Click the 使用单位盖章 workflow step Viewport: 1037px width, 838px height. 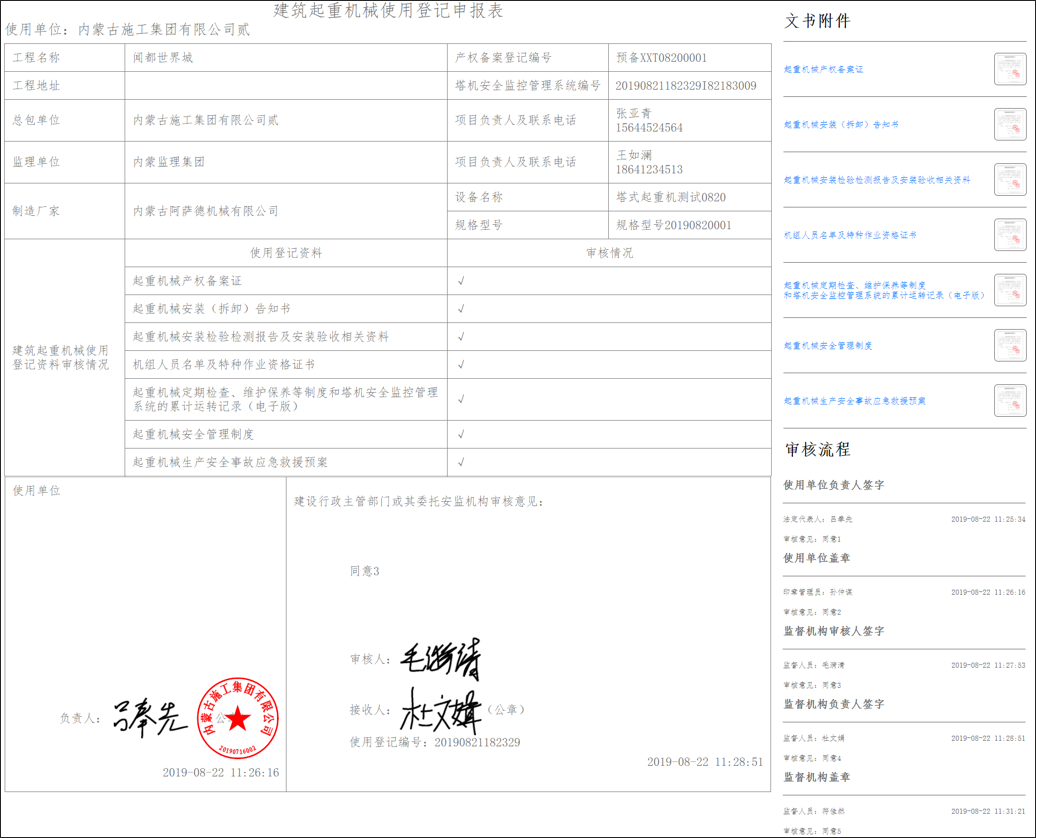[817, 558]
